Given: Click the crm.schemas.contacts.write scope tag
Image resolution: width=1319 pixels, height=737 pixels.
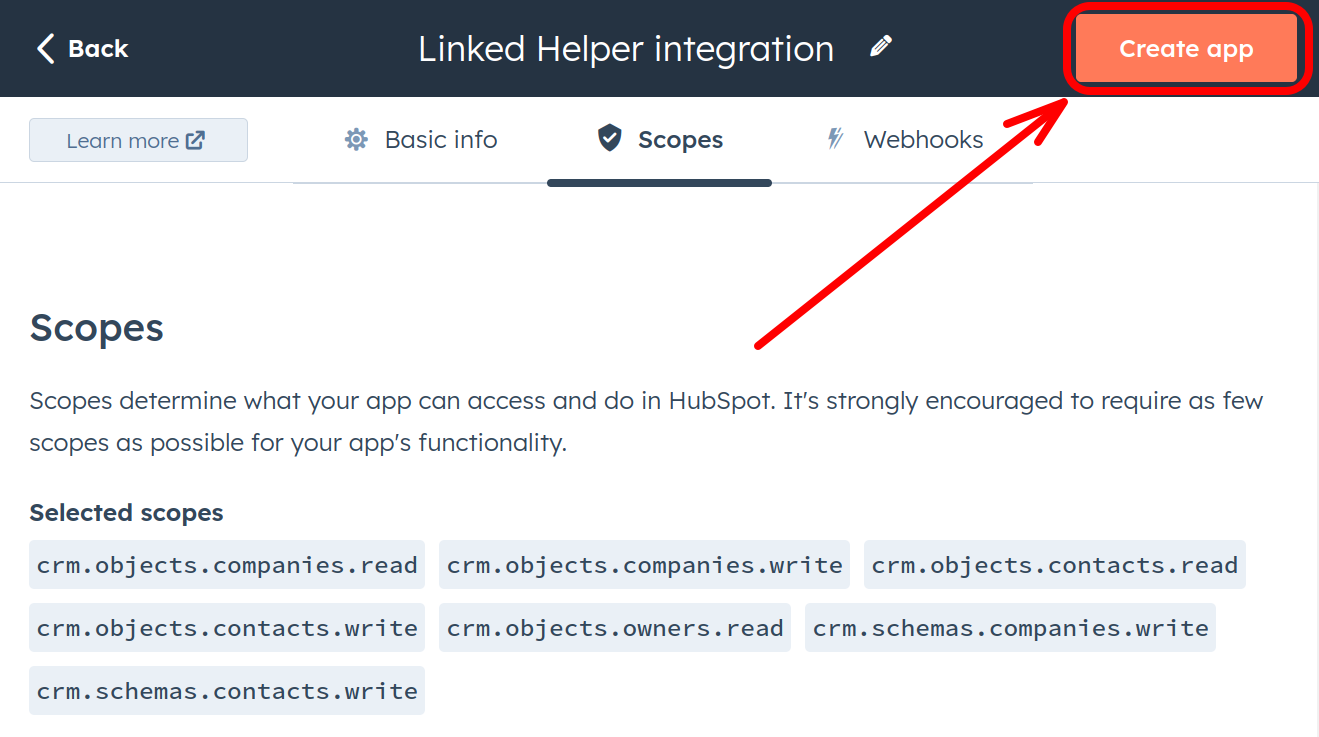Looking at the screenshot, I should click(x=227, y=691).
